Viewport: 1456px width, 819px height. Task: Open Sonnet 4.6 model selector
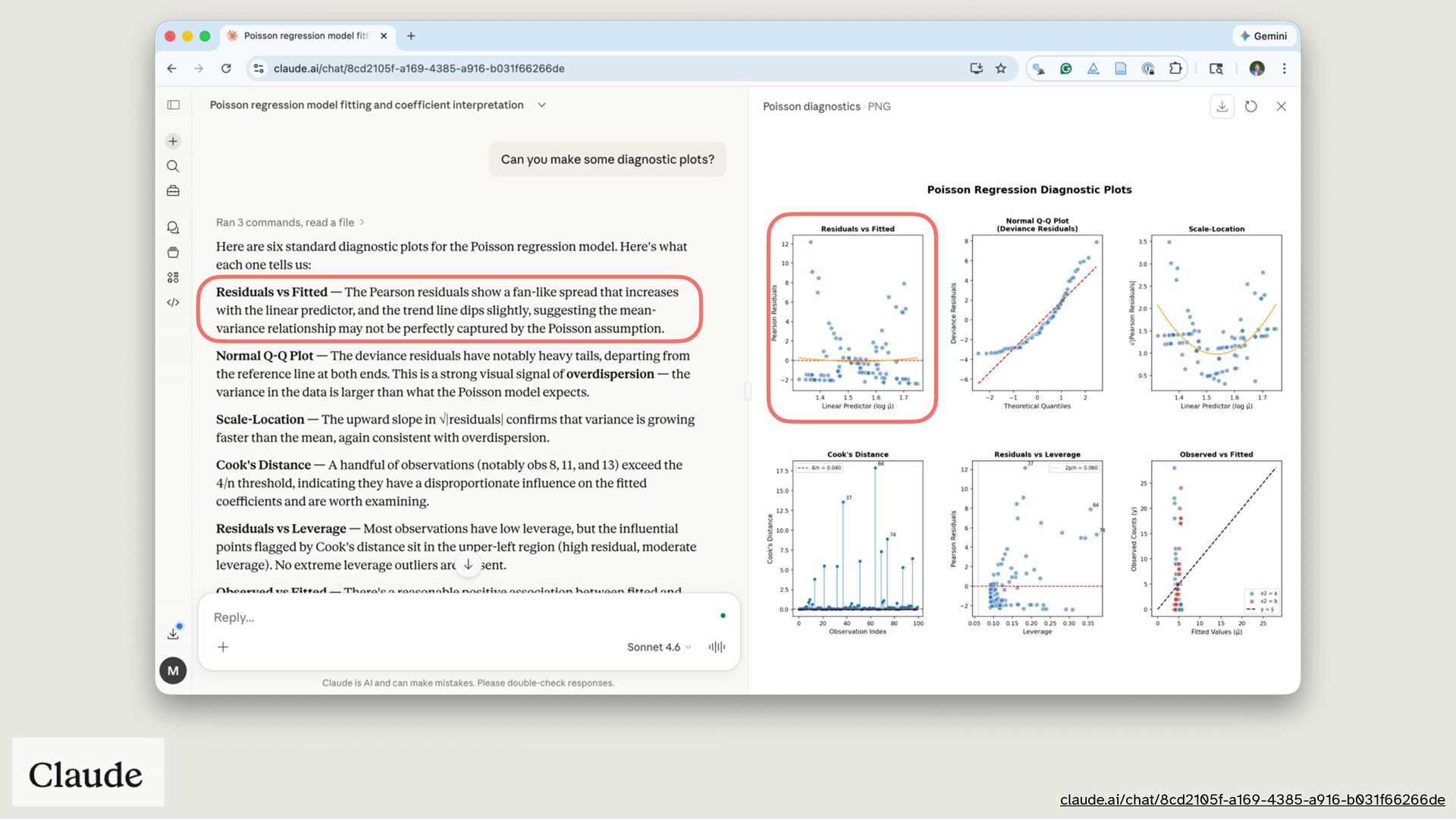point(658,647)
